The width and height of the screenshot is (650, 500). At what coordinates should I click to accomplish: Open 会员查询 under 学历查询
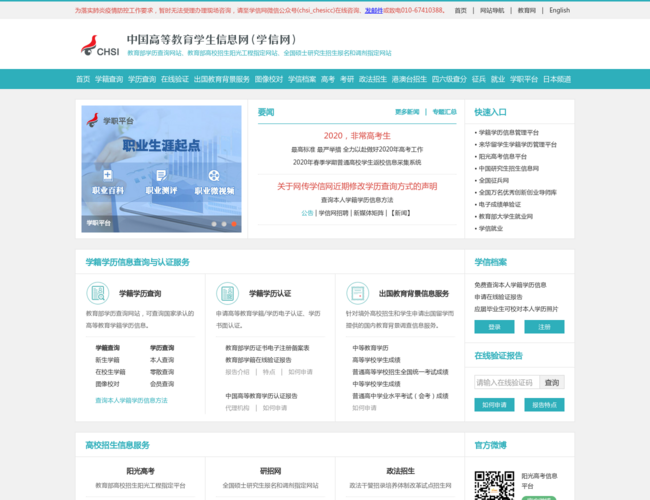click(162, 384)
